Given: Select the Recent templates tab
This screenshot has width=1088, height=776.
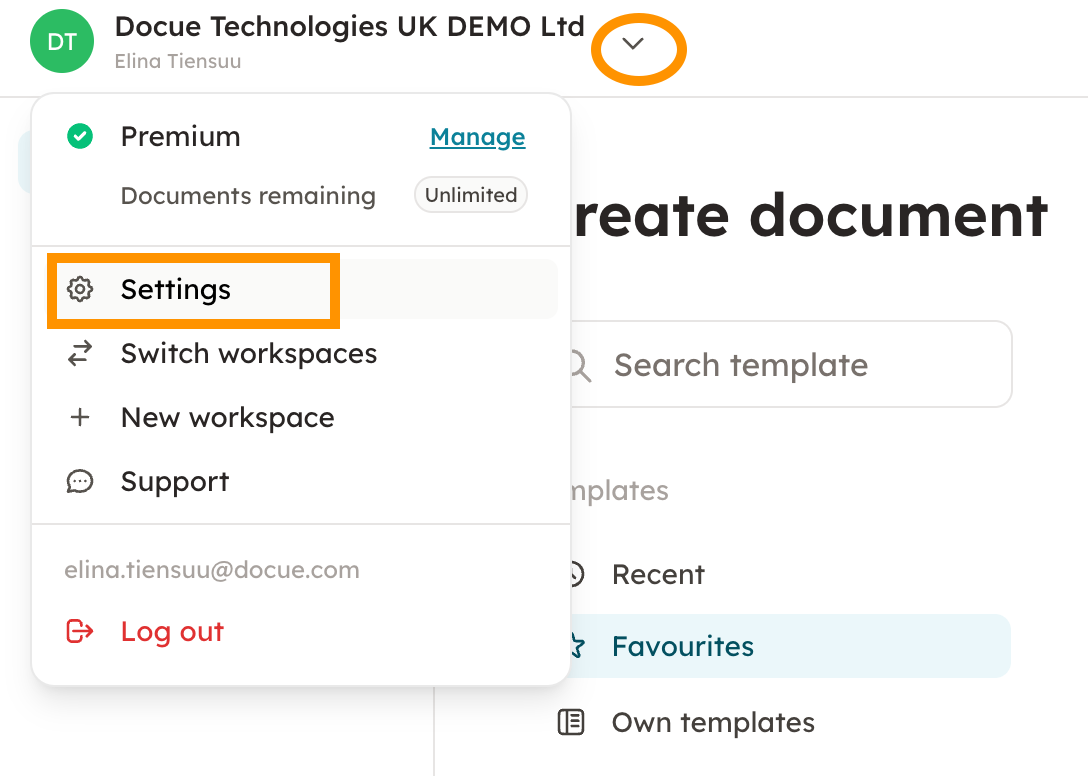Looking at the screenshot, I should [x=658, y=575].
